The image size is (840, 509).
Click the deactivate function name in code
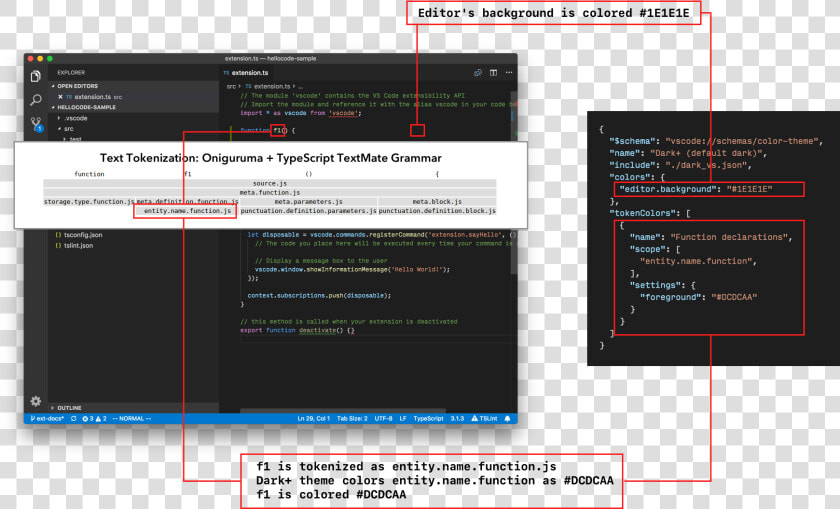[317, 331]
